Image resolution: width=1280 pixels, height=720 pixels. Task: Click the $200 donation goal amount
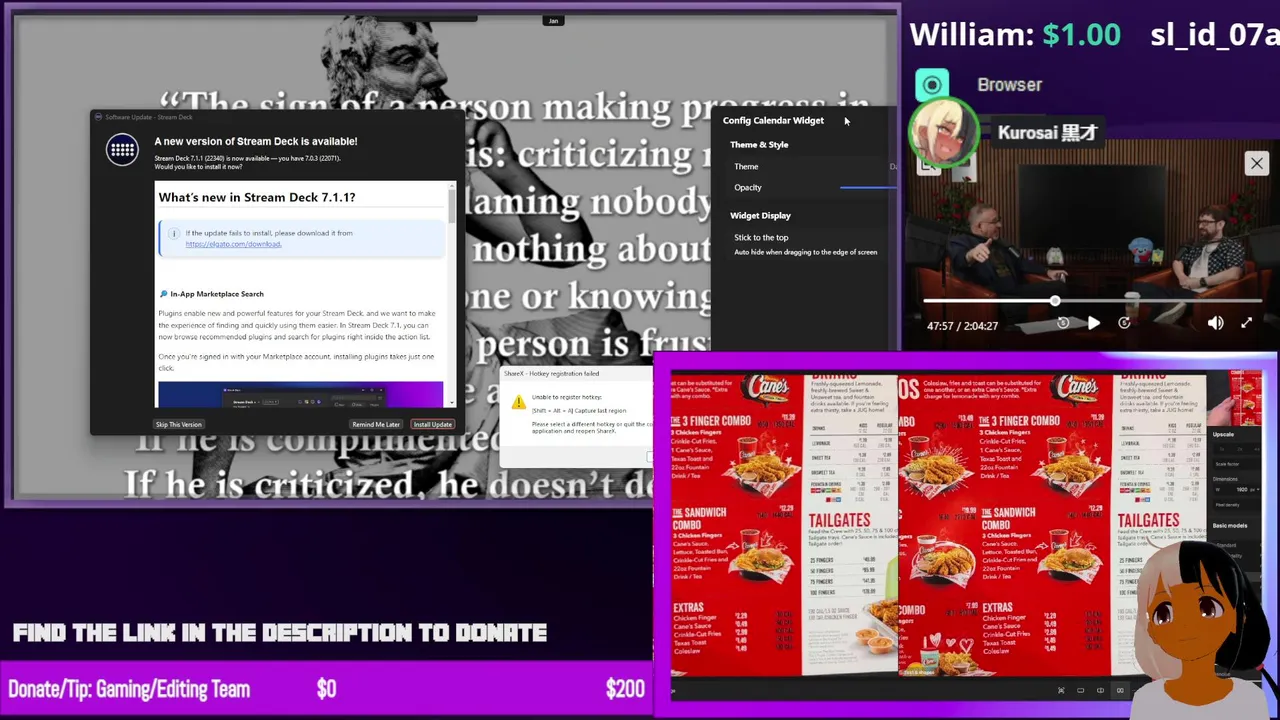pos(625,689)
